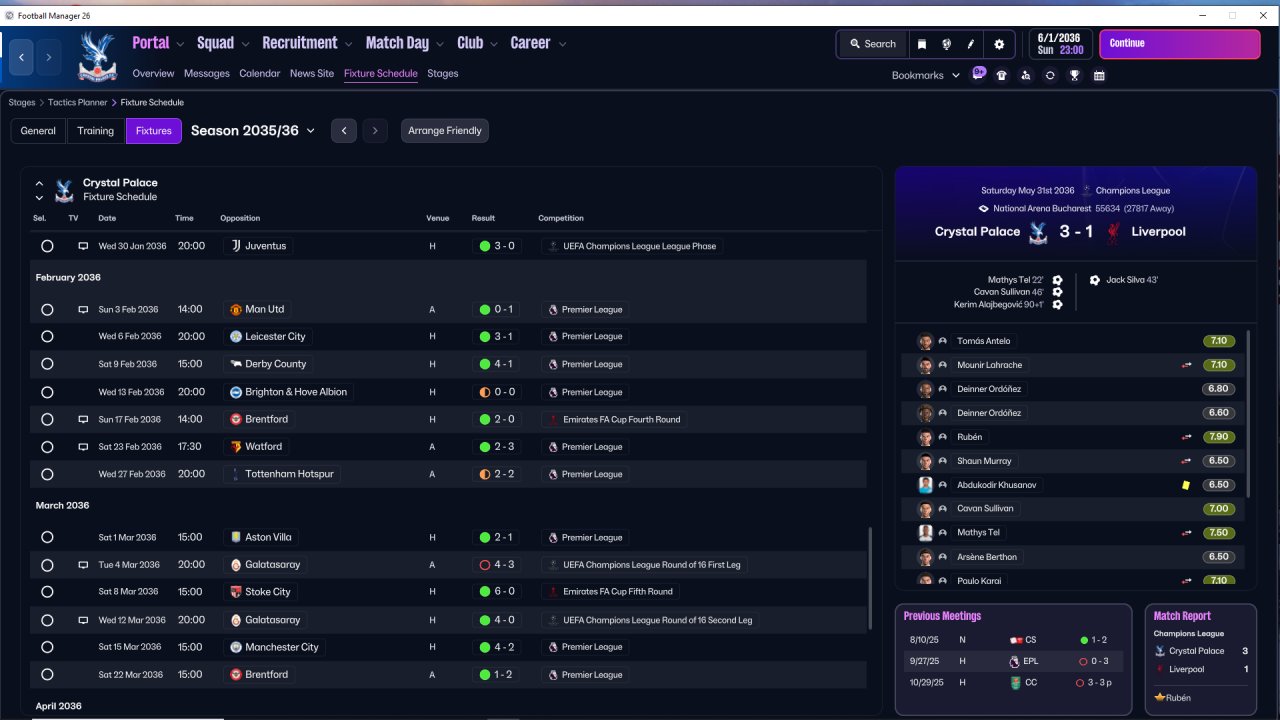The height and width of the screenshot is (720, 1280).
Task: Open the trophy competitions shortcut icon
Action: point(1075,75)
